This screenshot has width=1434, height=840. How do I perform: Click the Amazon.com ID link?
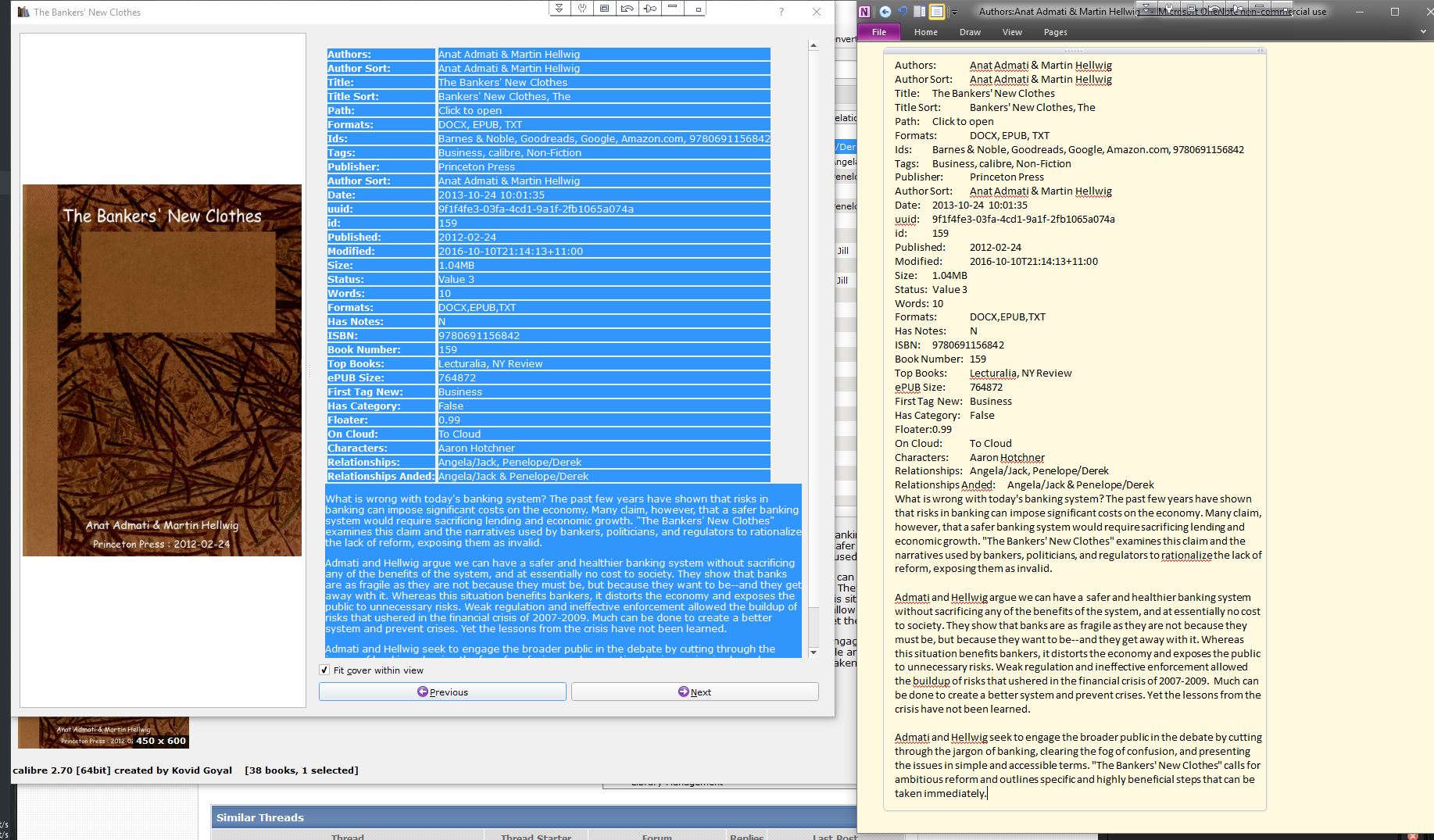[651, 138]
